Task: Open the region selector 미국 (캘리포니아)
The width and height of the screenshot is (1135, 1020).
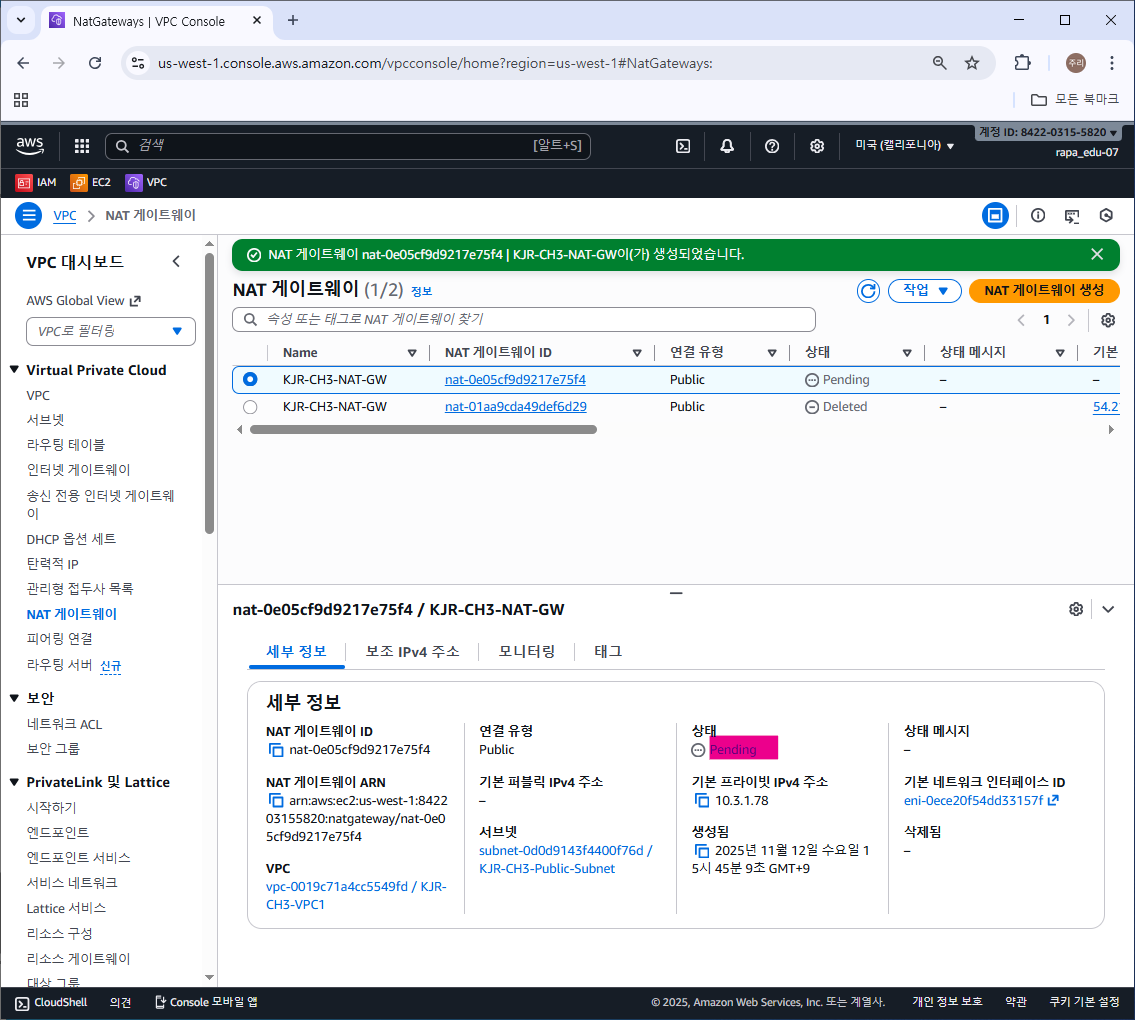Action: click(x=904, y=146)
